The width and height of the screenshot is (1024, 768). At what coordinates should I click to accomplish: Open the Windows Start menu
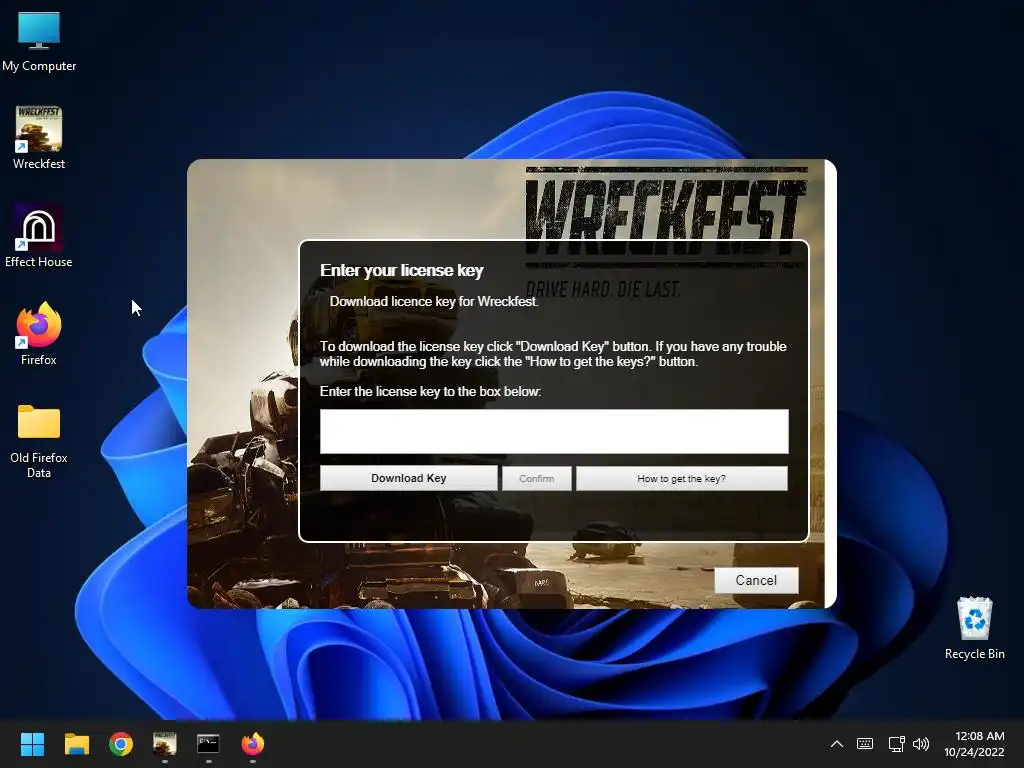click(32, 744)
